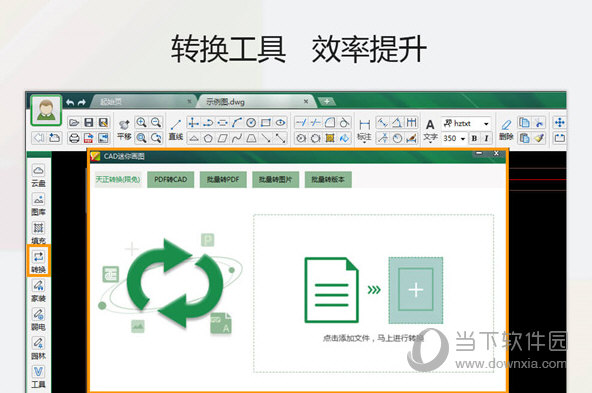Click zoom in magnifier
This screenshot has width=592, height=393.
[x=141, y=122]
